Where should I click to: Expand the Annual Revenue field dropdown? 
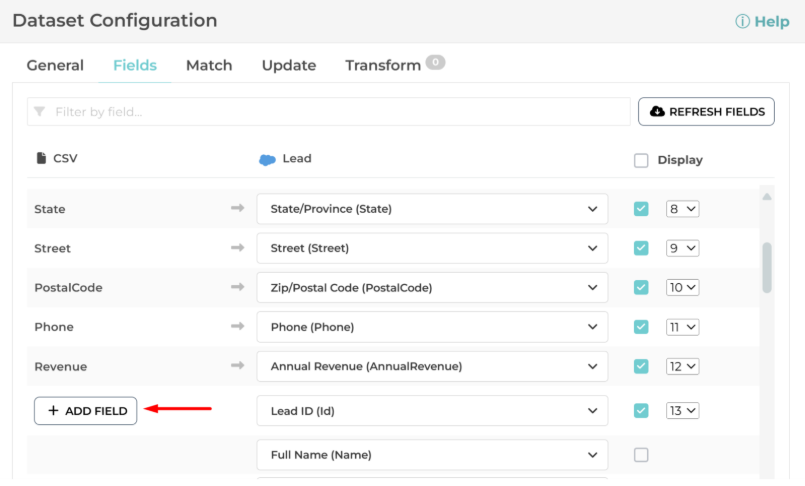point(432,366)
